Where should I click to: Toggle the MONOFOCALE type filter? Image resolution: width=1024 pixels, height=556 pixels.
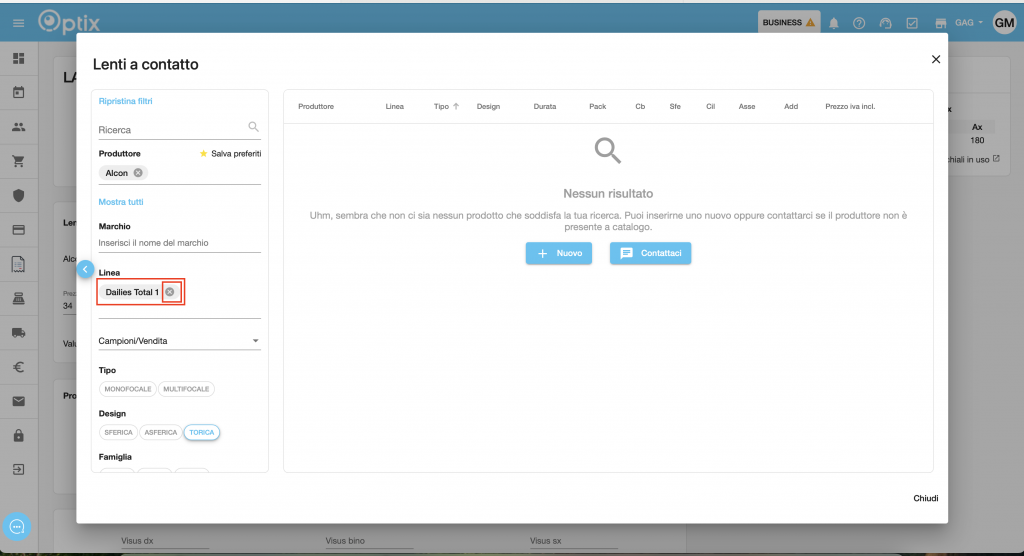click(127, 389)
